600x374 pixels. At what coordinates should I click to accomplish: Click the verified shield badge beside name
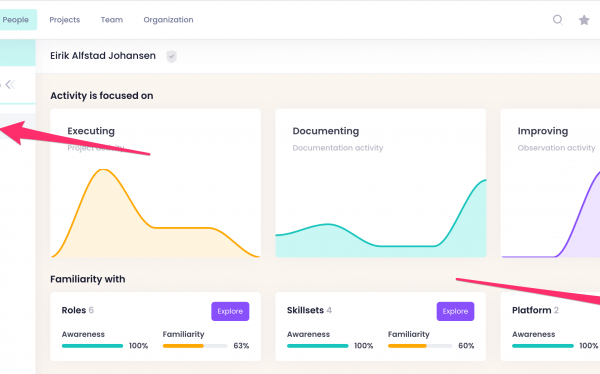click(x=171, y=57)
